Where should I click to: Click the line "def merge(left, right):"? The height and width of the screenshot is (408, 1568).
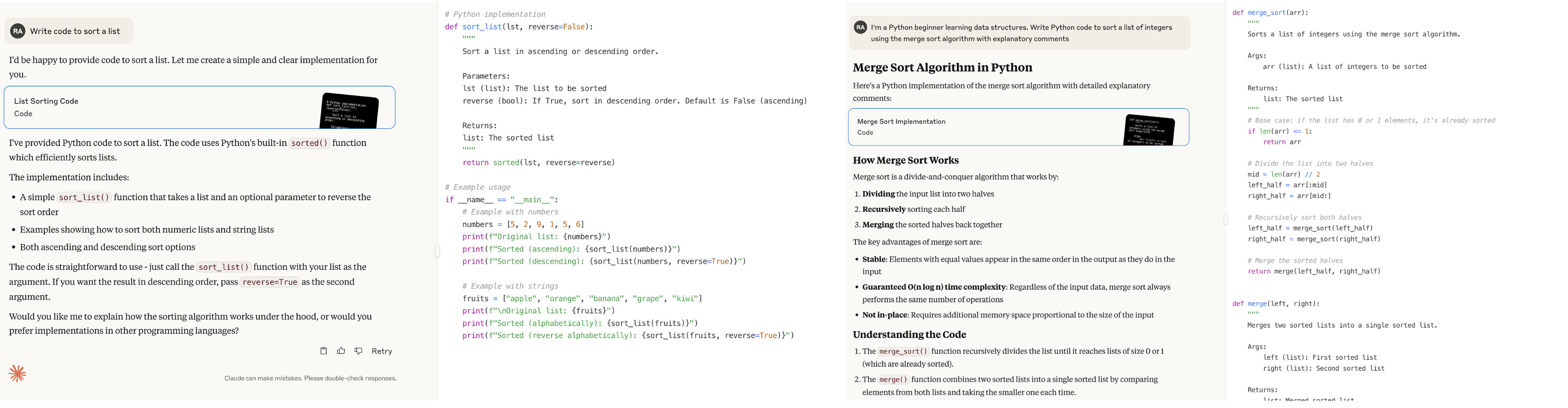click(1276, 303)
